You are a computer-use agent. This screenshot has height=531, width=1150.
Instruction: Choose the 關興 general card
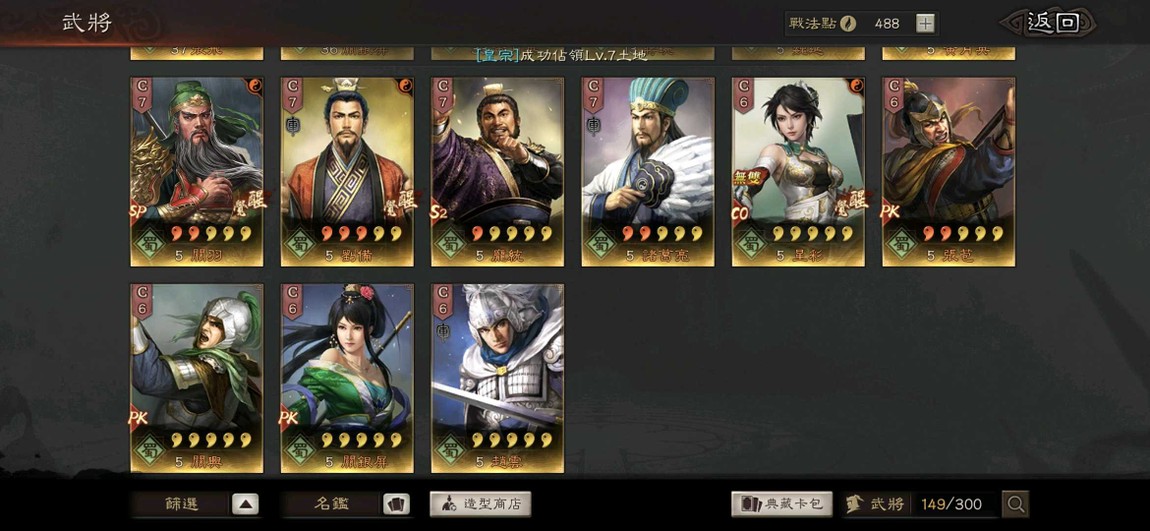197,378
